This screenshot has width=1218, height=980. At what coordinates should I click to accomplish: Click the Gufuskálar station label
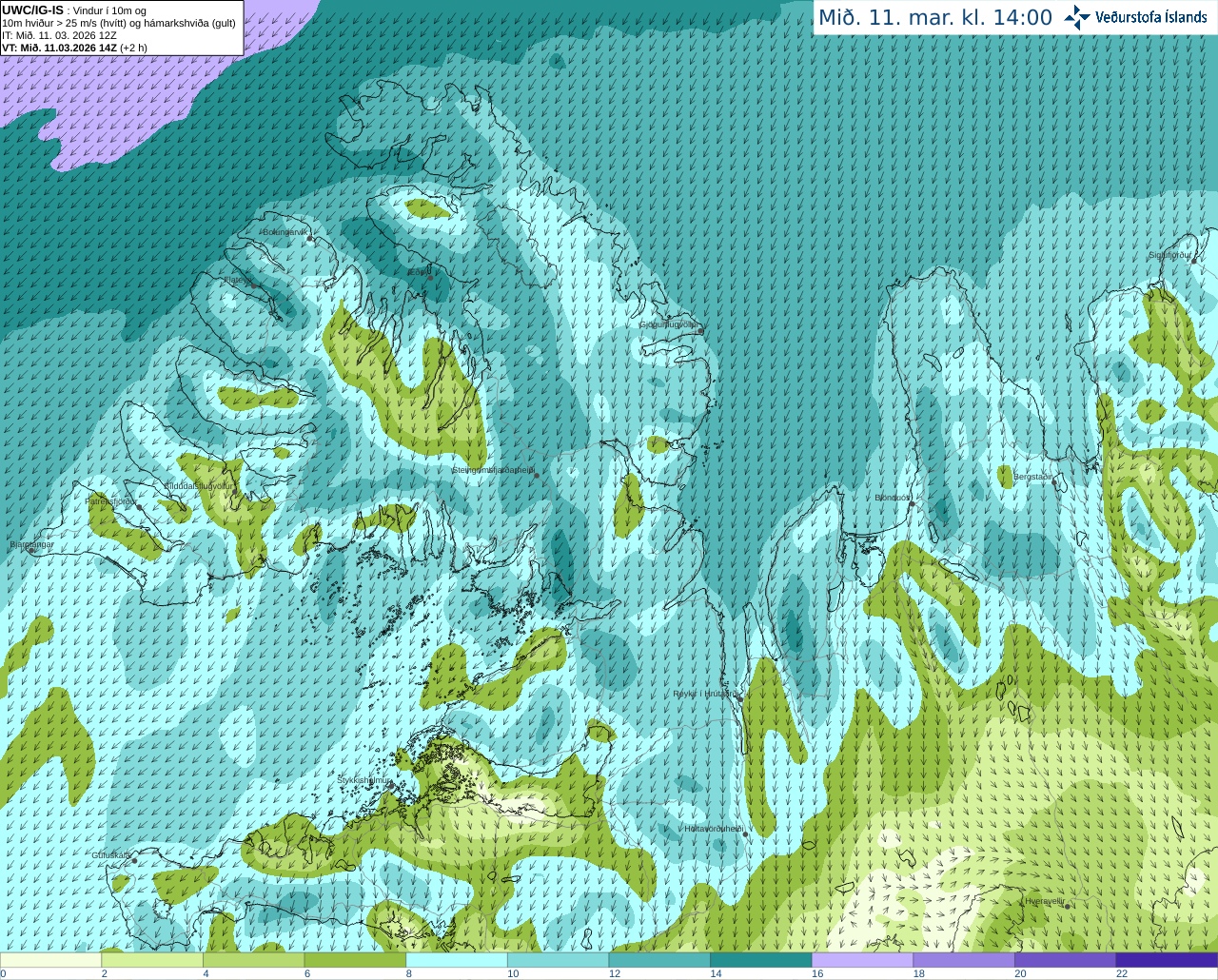(111, 854)
